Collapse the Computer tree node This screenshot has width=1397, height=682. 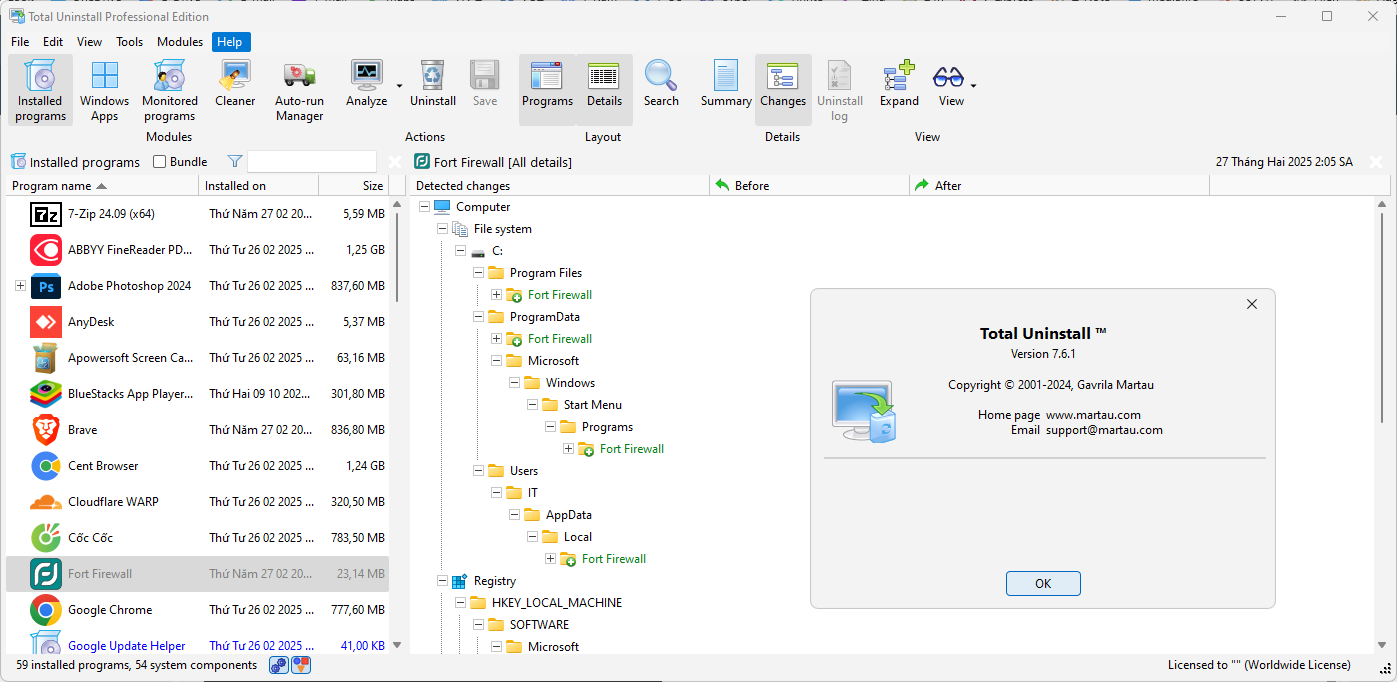[424, 207]
